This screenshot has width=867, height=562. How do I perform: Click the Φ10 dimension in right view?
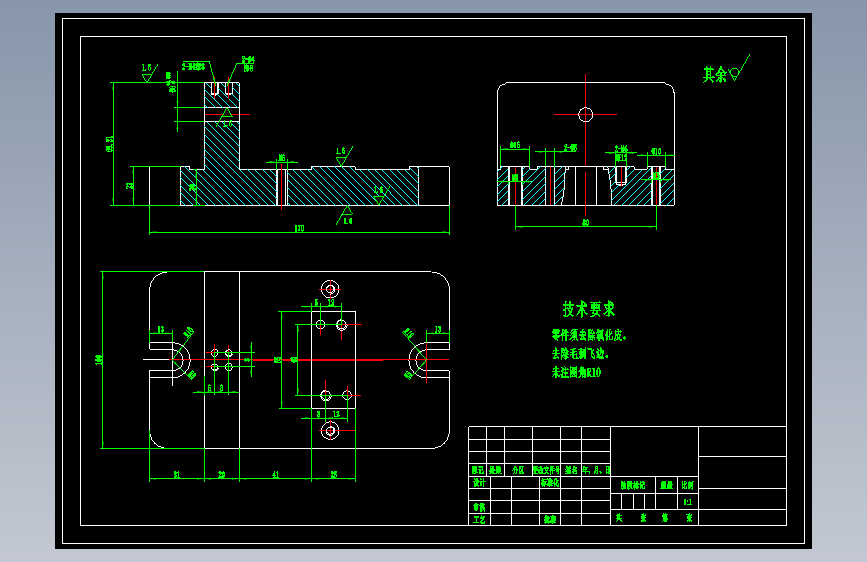pyautogui.click(x=656, y=152)
